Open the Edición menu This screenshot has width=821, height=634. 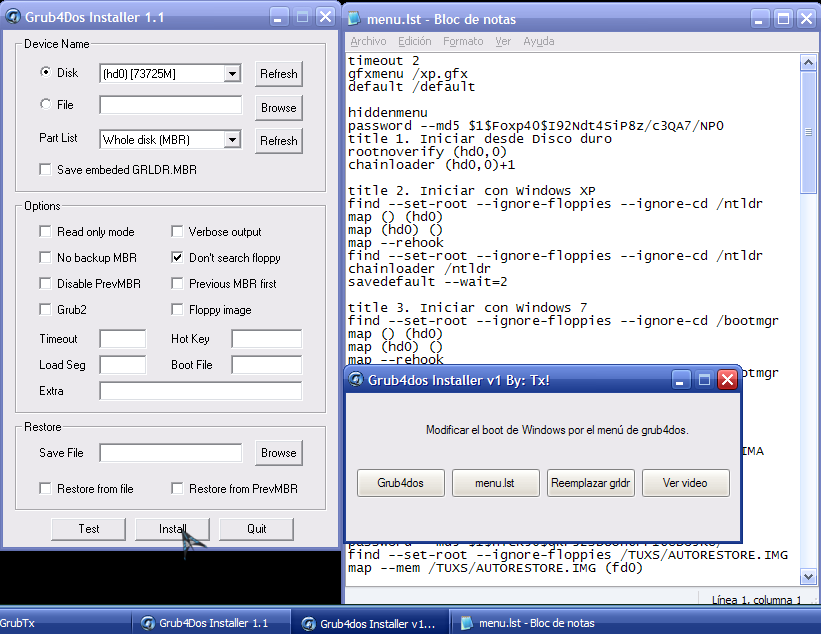415,41
